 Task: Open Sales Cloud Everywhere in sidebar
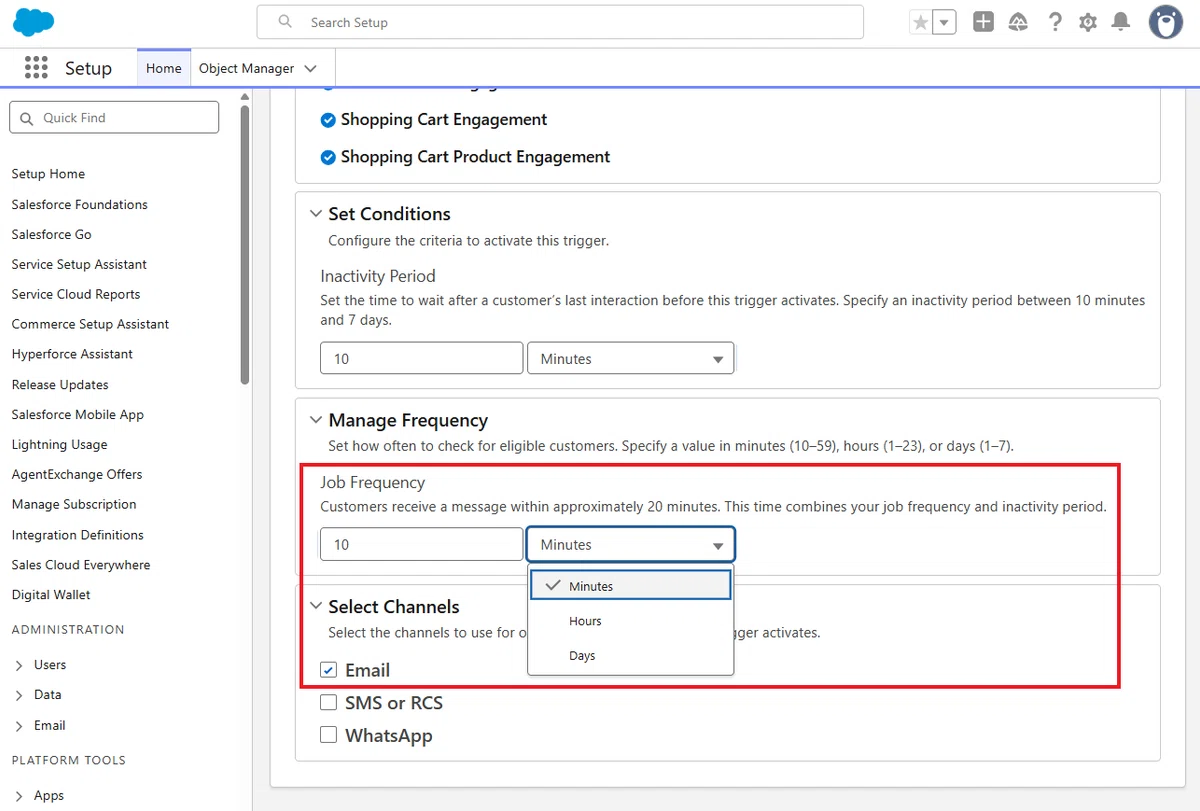(81, 565)
